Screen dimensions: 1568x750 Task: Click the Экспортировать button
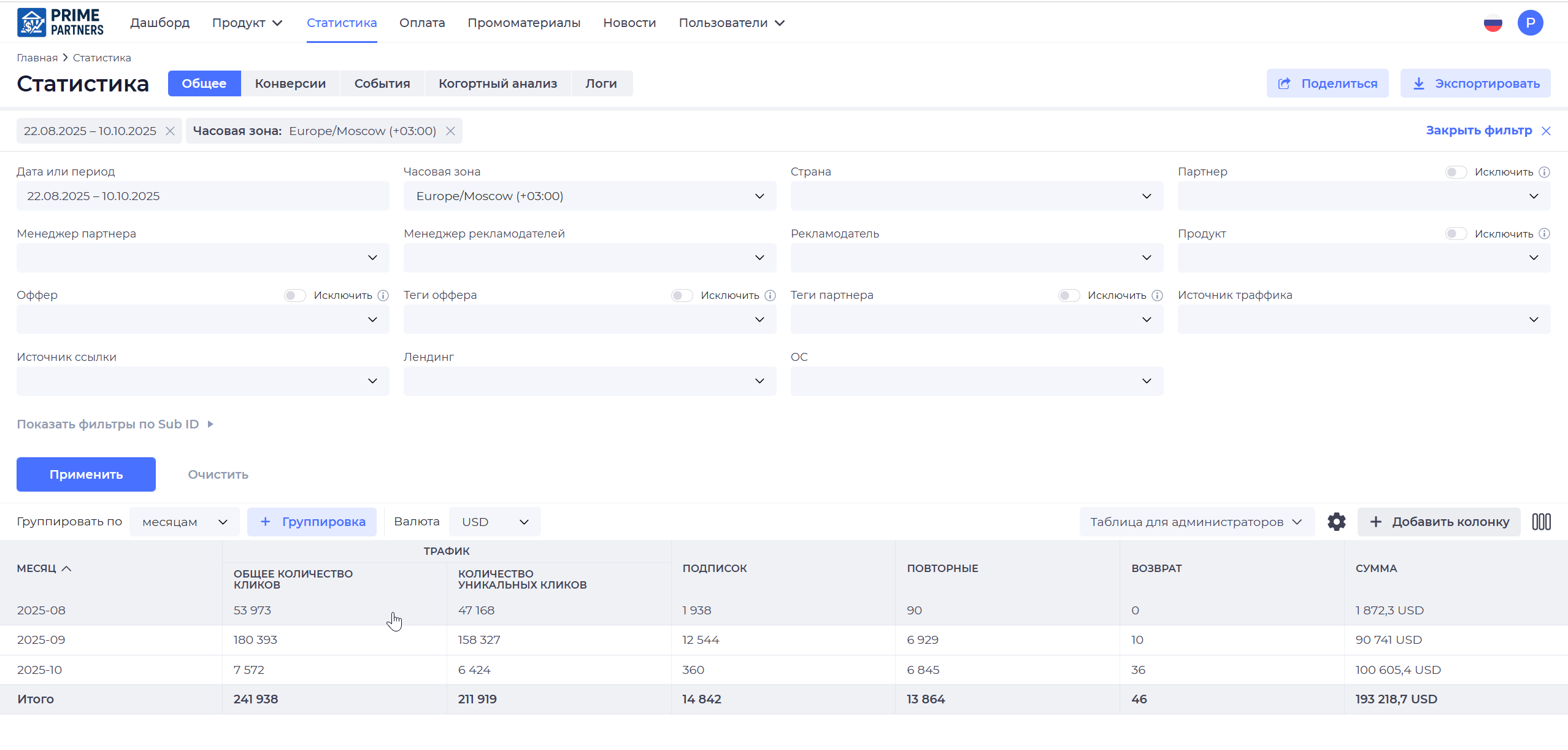pyautogui.click(x=1475, y=83)
